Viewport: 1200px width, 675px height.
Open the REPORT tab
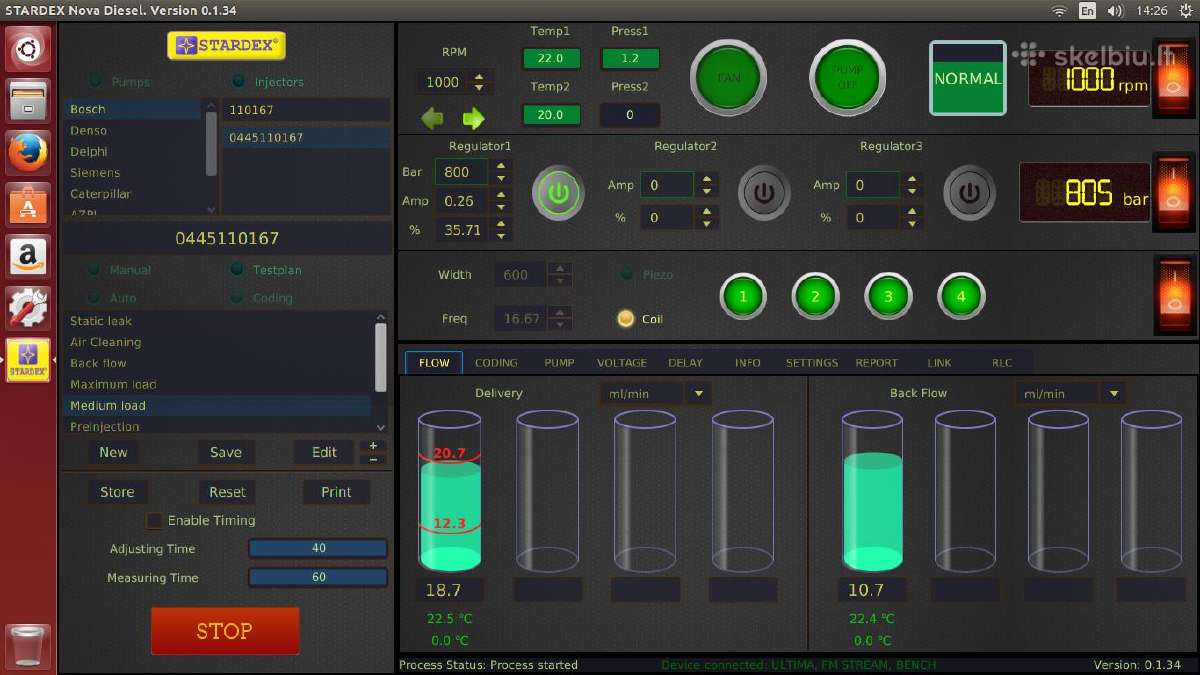coord(877,362)
